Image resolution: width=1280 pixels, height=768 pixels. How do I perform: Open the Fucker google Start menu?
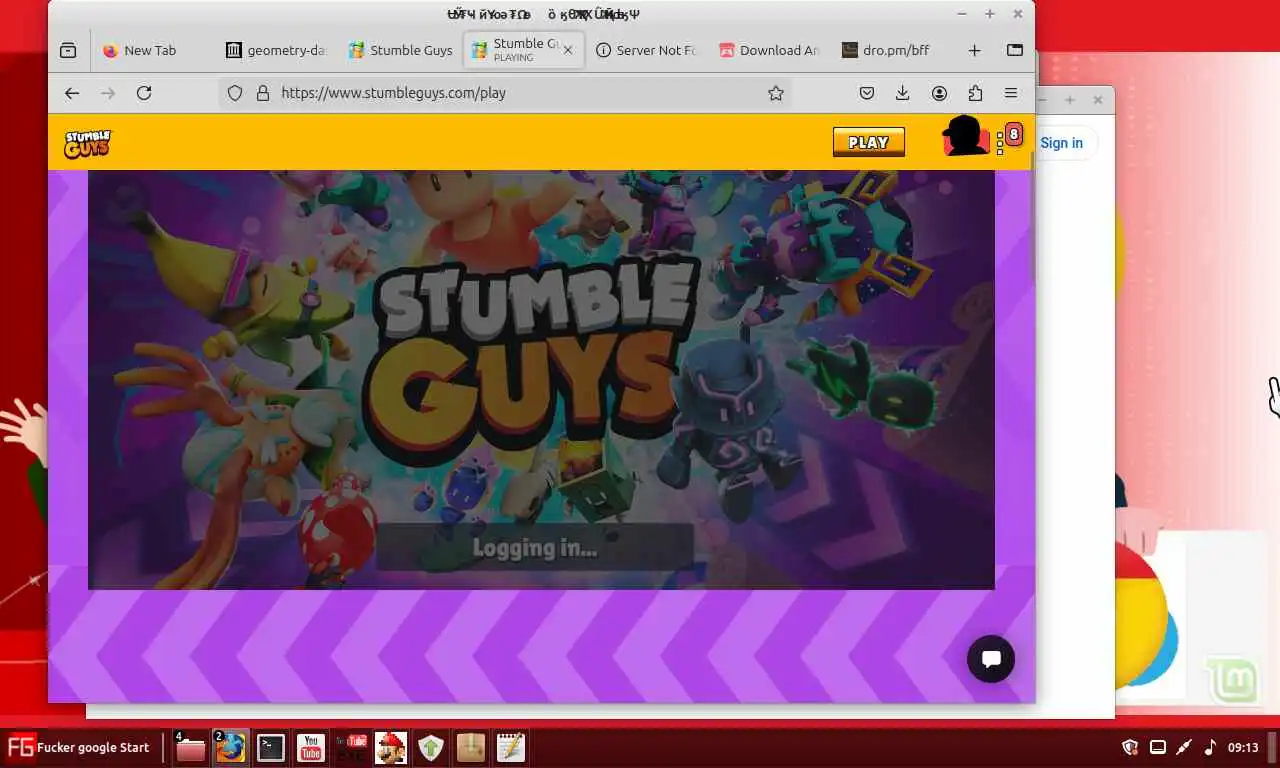click(79, 747)
